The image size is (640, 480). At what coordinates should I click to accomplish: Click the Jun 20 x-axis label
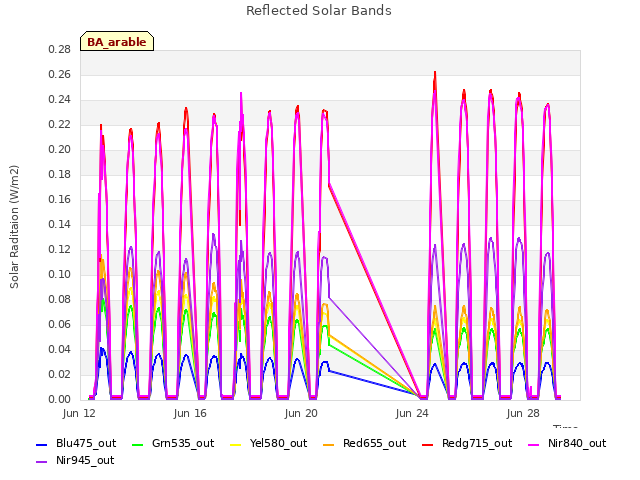pyautogui.click(x=301, y=413)
